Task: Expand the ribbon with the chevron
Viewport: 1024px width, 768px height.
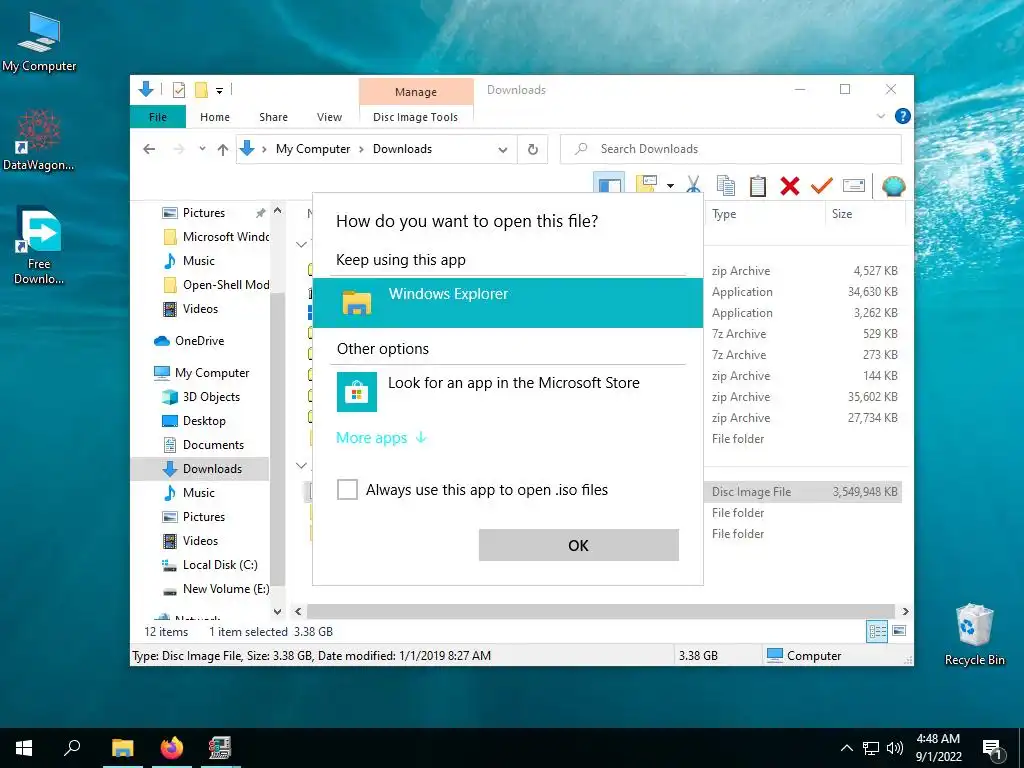Action: click(x=880, y=116)
